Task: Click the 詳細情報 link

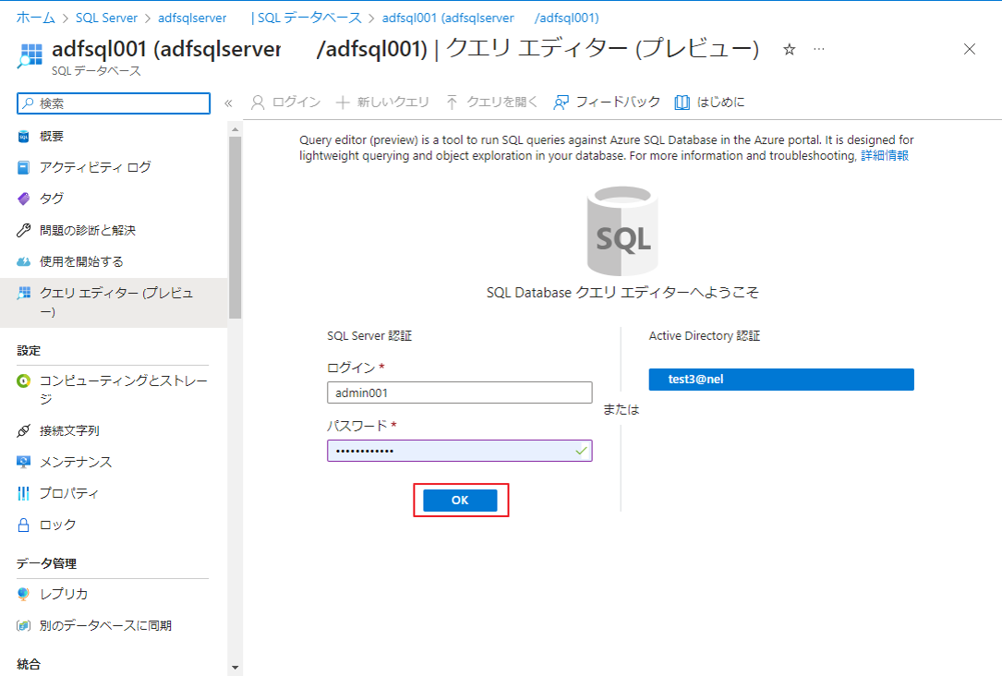Action: (884, 155)
